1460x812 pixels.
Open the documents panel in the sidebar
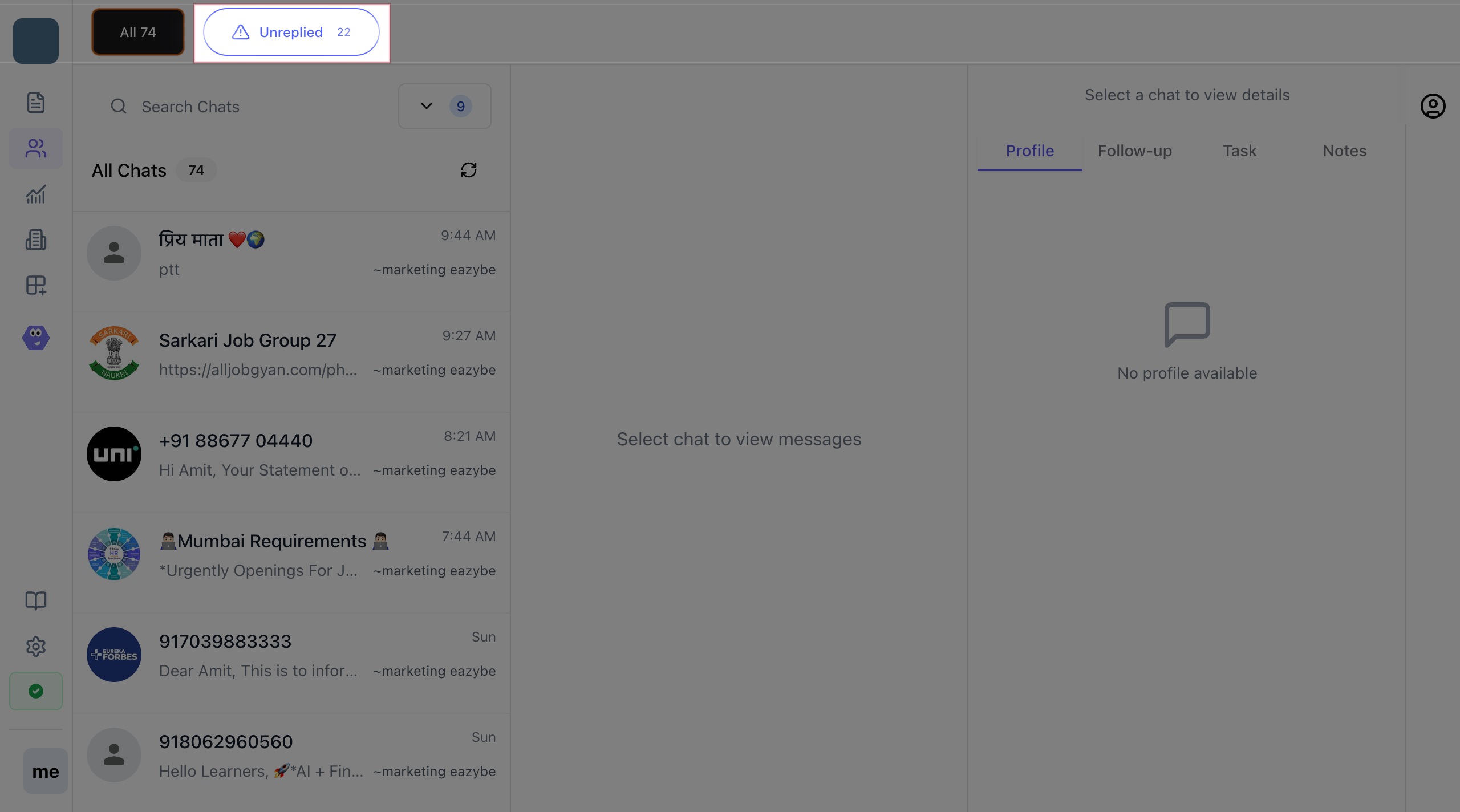(36, 103)
